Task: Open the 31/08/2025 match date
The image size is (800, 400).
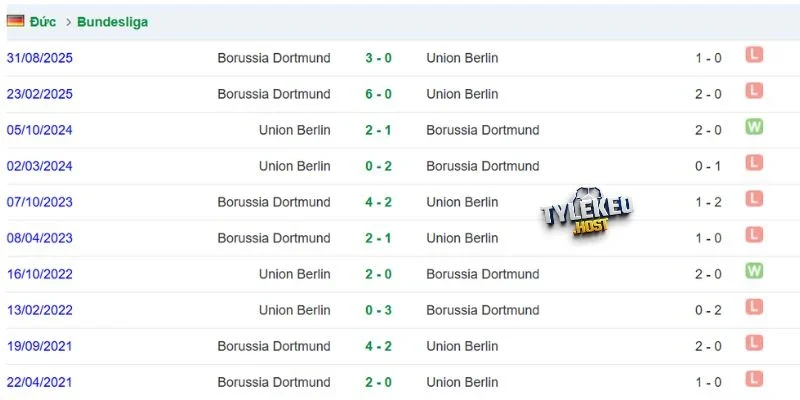Action: pos(40,58)
